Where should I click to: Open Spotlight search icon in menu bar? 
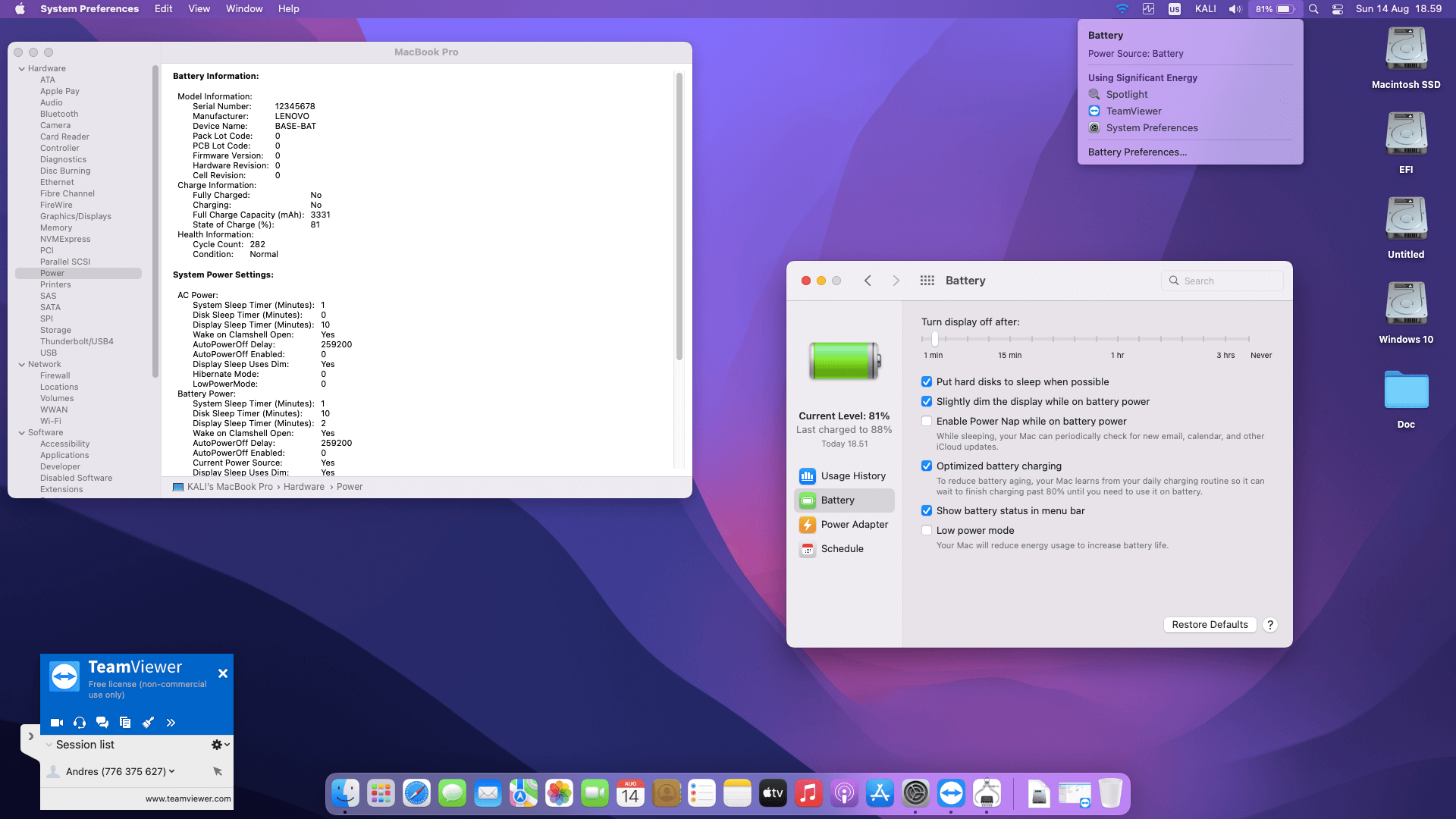(1313, 9)
